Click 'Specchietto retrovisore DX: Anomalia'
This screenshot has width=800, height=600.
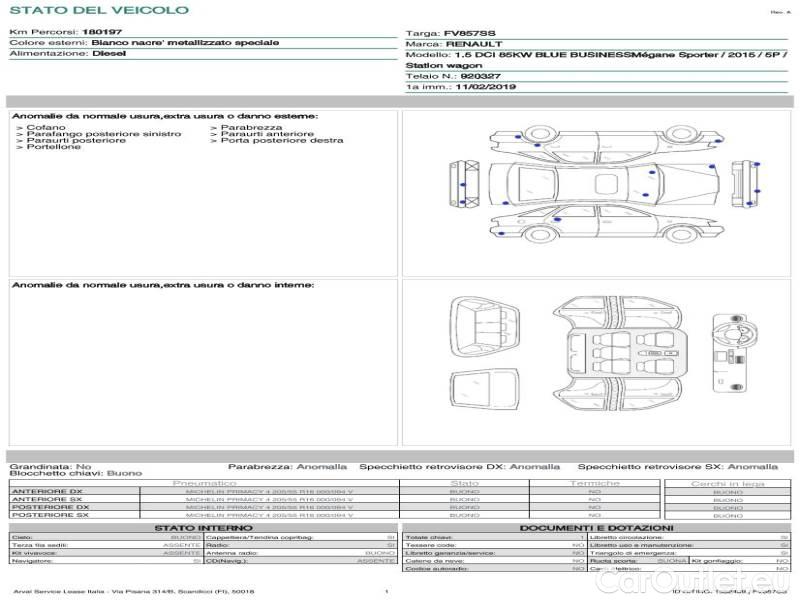coord(459,466)
